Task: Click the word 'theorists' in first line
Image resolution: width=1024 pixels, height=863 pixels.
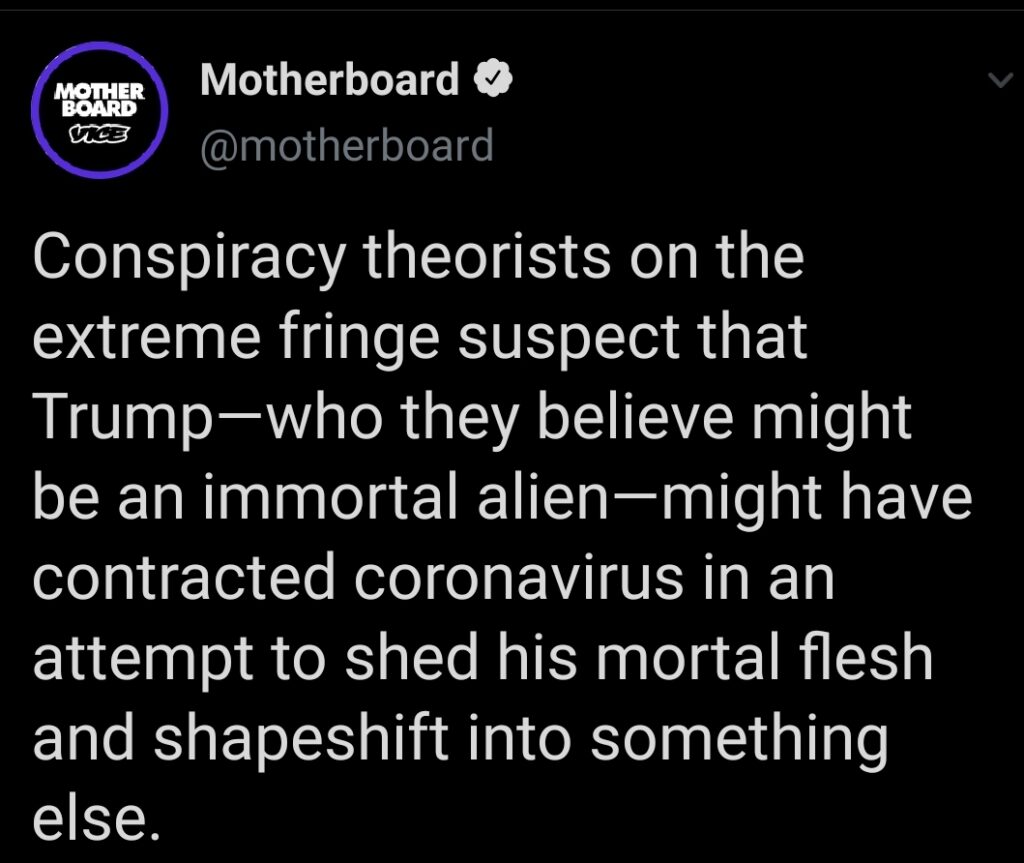Action: (487, 256)
